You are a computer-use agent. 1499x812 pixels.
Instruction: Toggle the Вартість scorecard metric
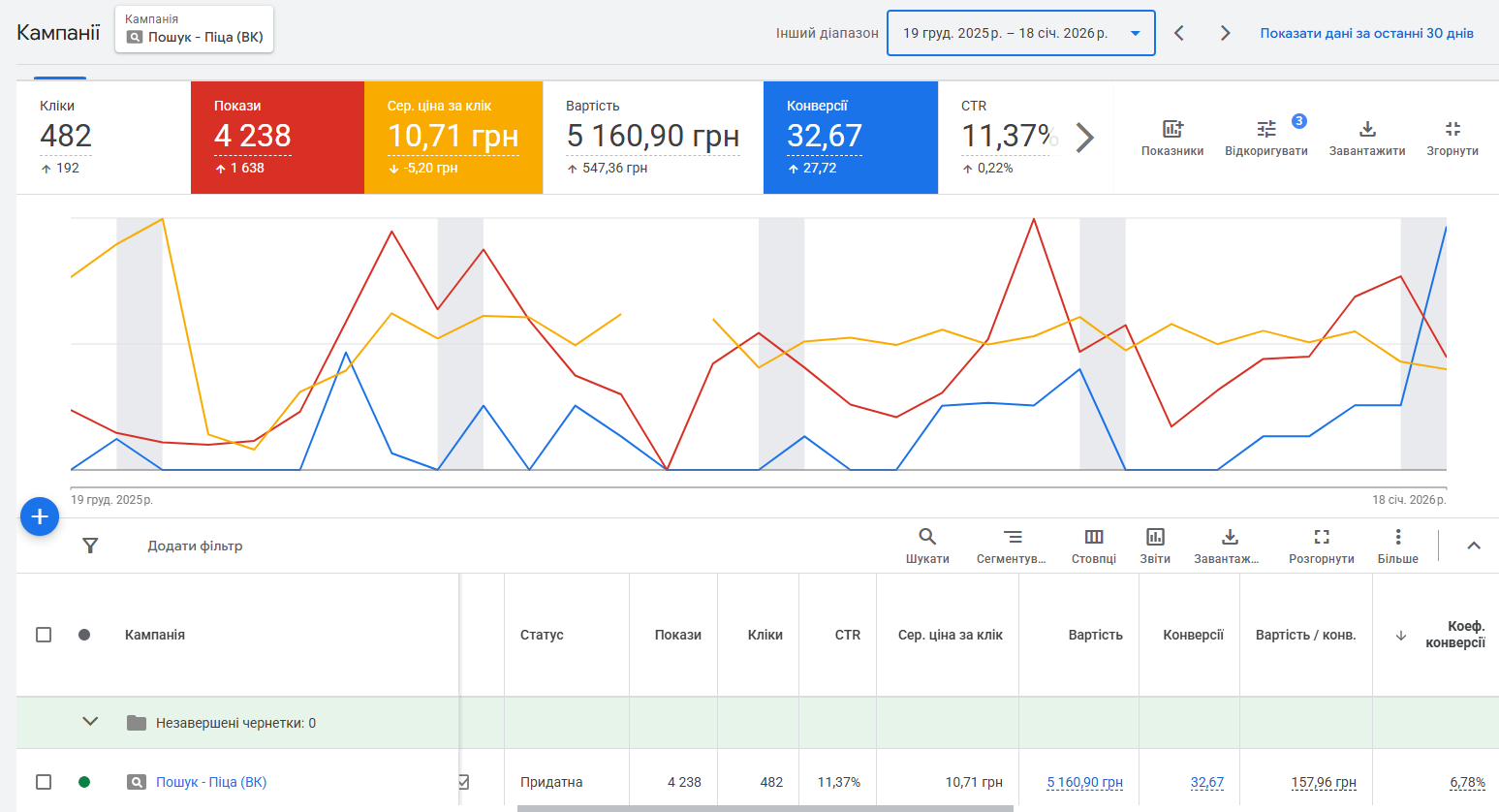pyautogui.click(x=653, y=138)
